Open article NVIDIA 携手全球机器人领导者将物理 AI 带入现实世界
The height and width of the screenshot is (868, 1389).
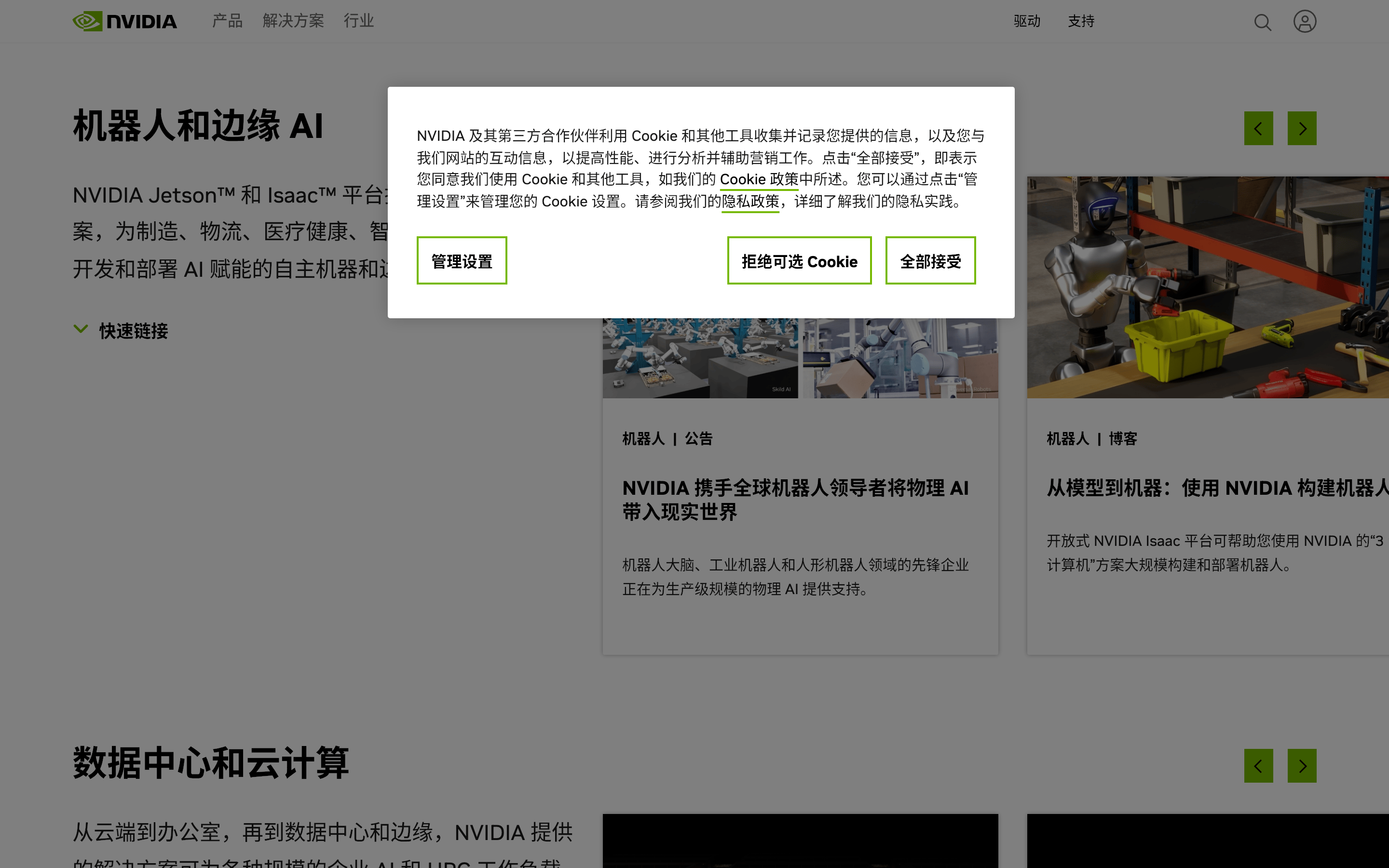795,500
